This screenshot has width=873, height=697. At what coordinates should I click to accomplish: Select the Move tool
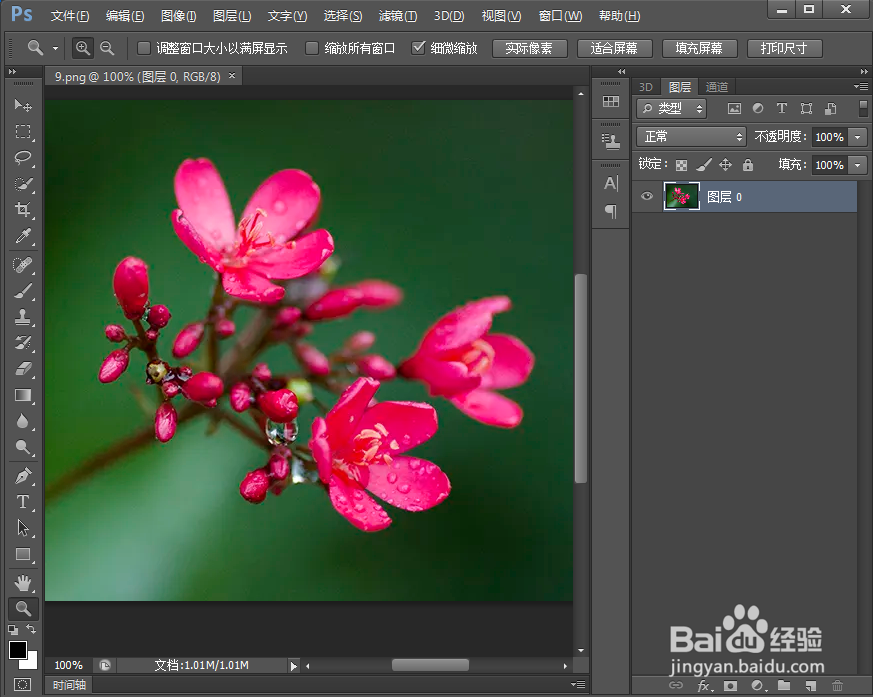tap(23, 105)
